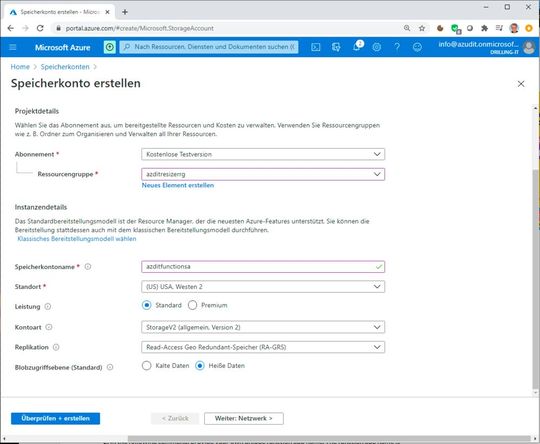540x444 pixels.
Task: Expand the Abonnement dropdown
Action: 263,154
